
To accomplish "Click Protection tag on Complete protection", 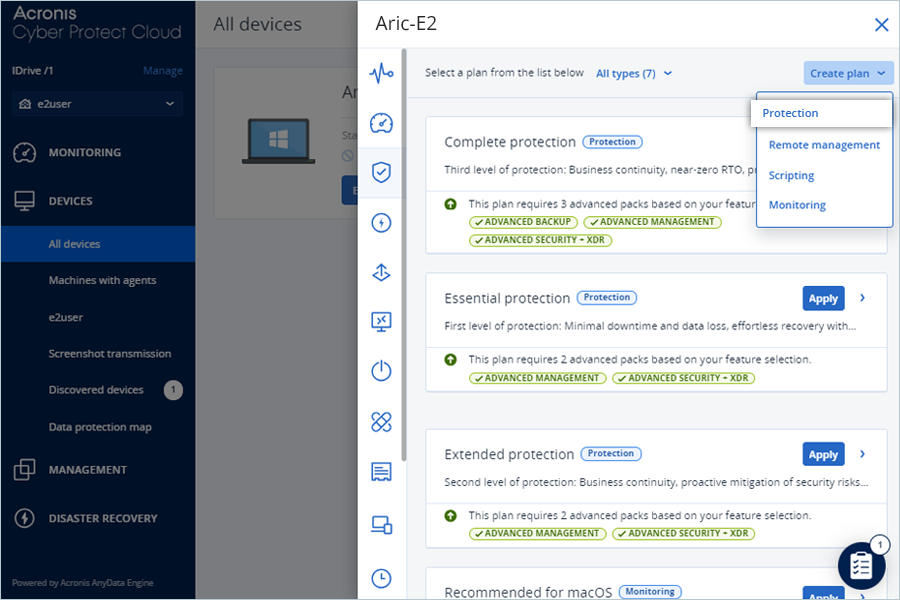I will (612, 142).
